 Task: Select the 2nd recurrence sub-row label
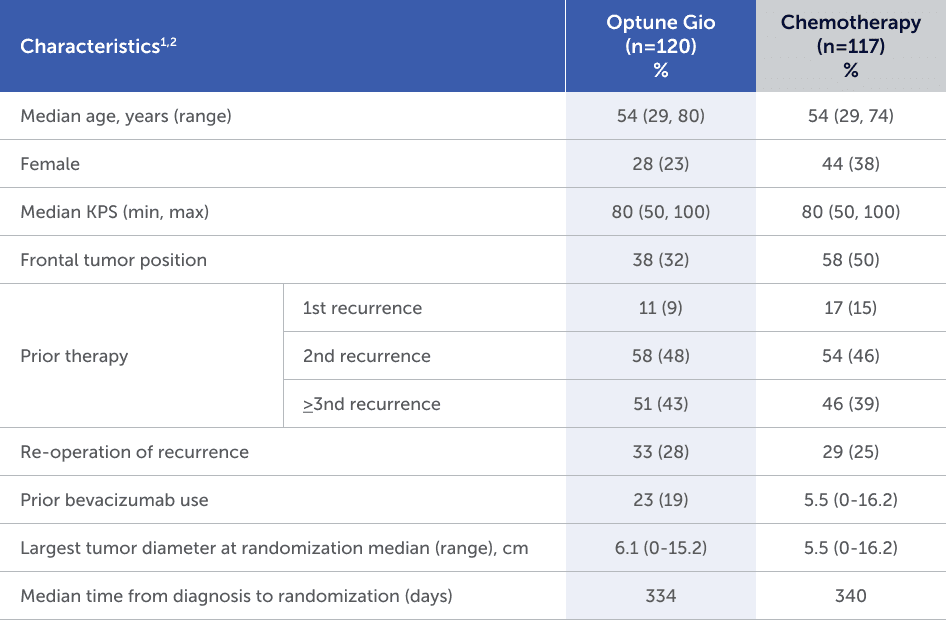366,356
